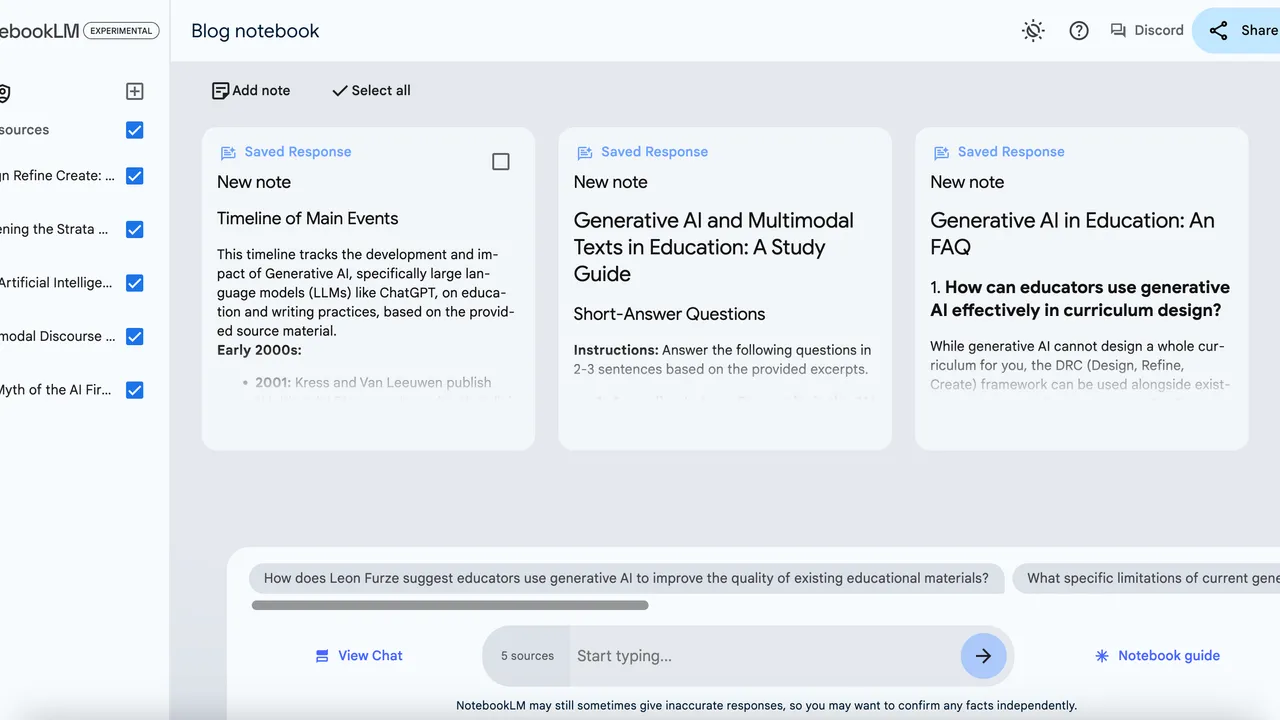Click the source guide icon in the sidebar
The image size is (1280, 720).
4,93
